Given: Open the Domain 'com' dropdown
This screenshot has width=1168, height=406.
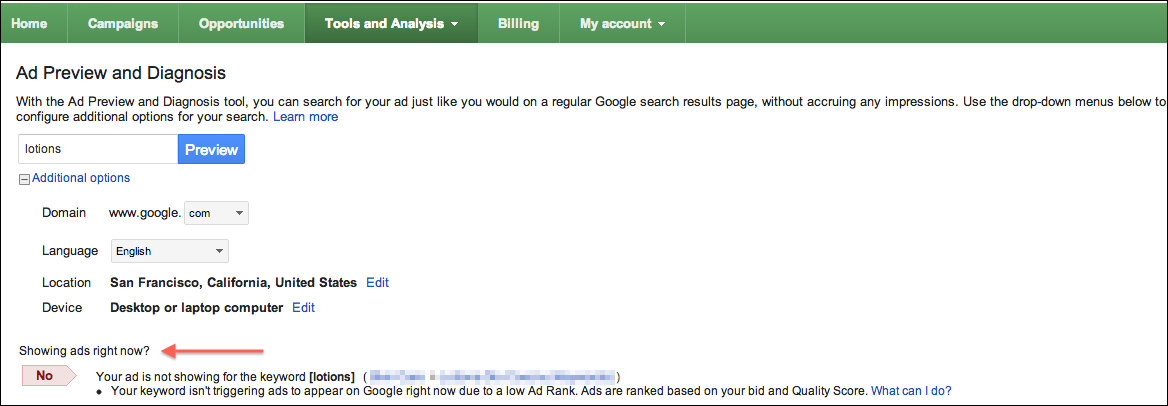Looking at the screenshot, I should click(216, 213).
